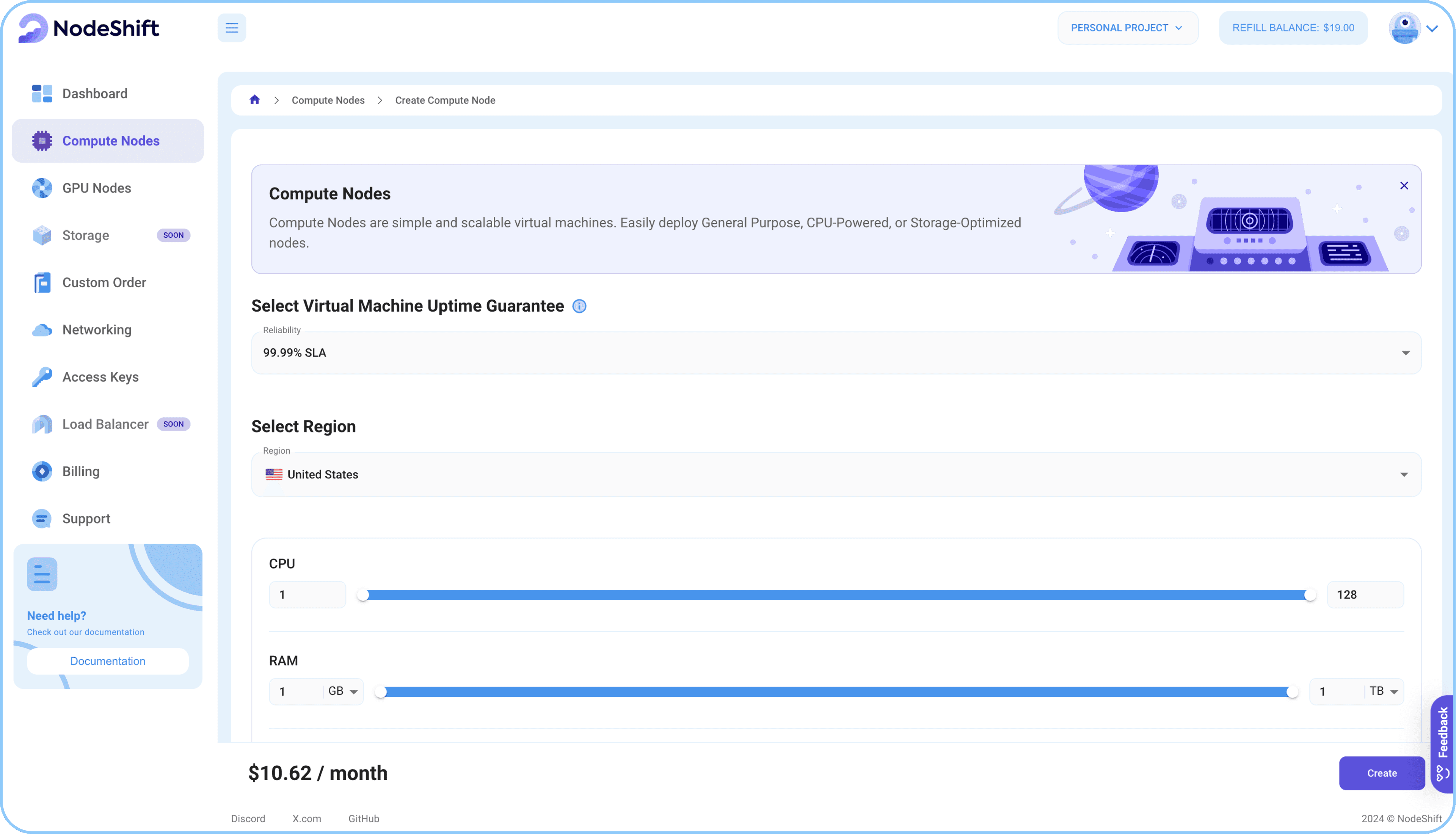Screen dimensions: 1456x834
Task: Click the NodeShift logo
Action: click(x=89, y=28)
